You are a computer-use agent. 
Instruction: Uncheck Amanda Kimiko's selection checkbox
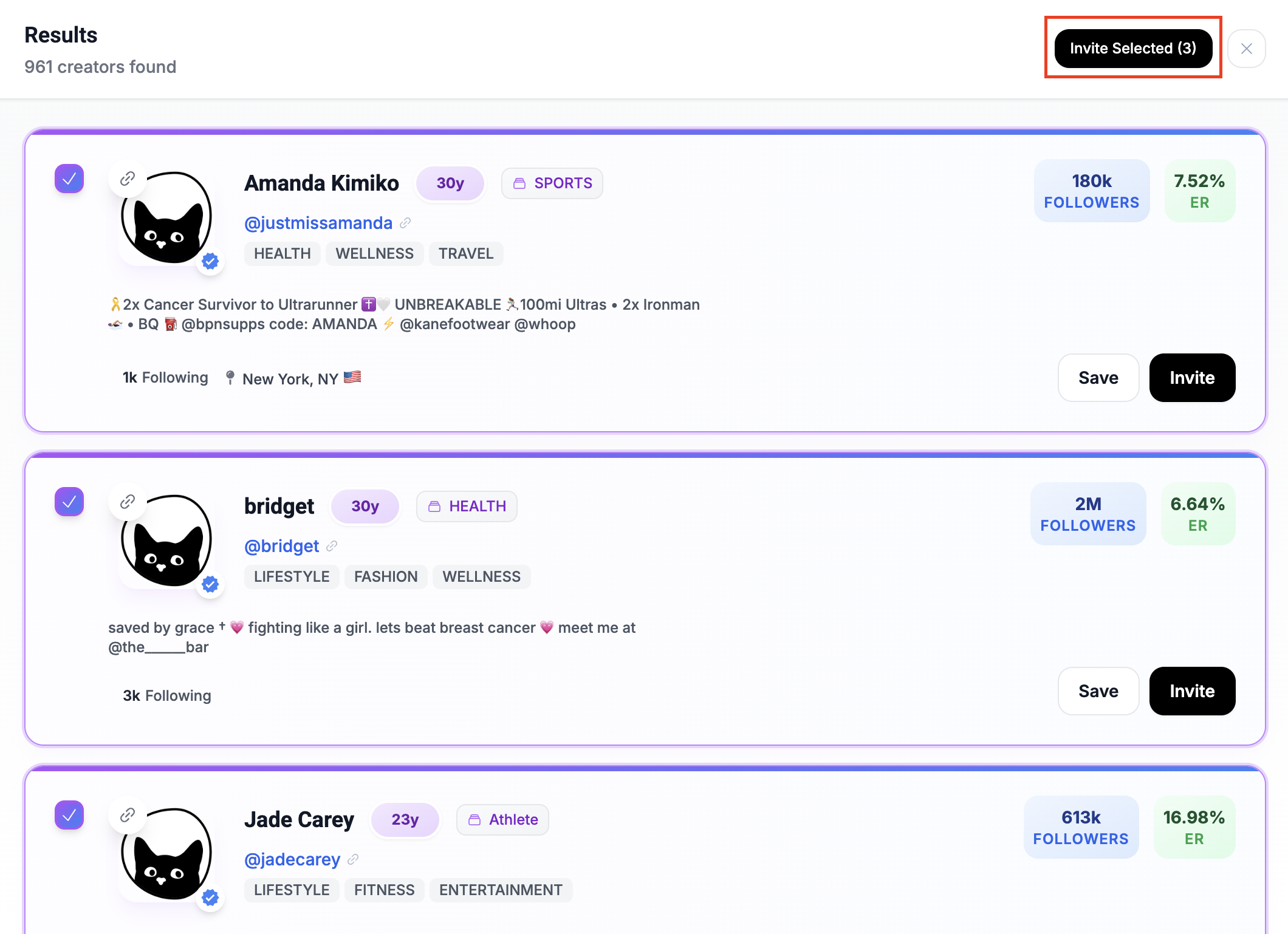(69, 179)
